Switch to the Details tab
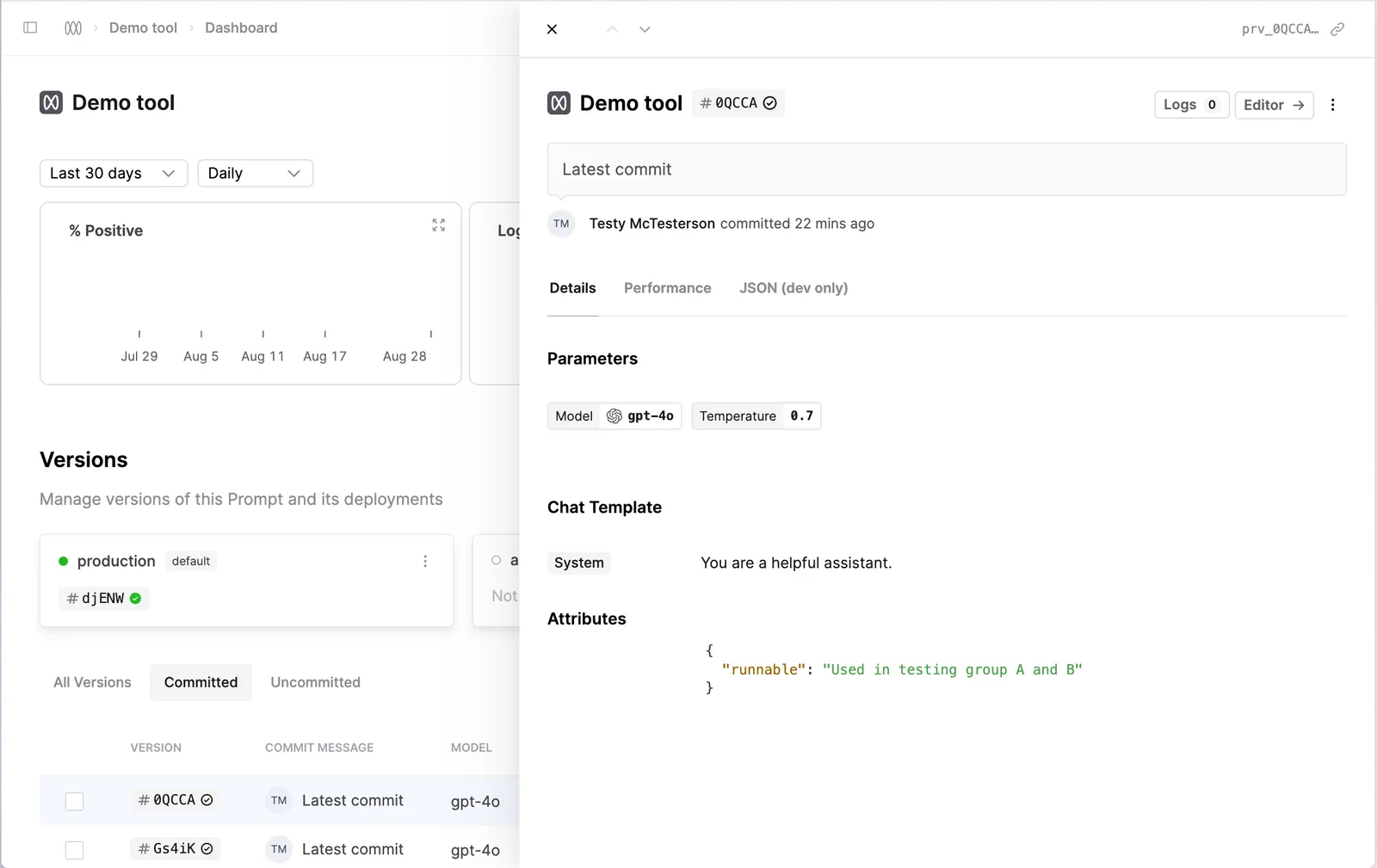 click(x=572, y=288)
